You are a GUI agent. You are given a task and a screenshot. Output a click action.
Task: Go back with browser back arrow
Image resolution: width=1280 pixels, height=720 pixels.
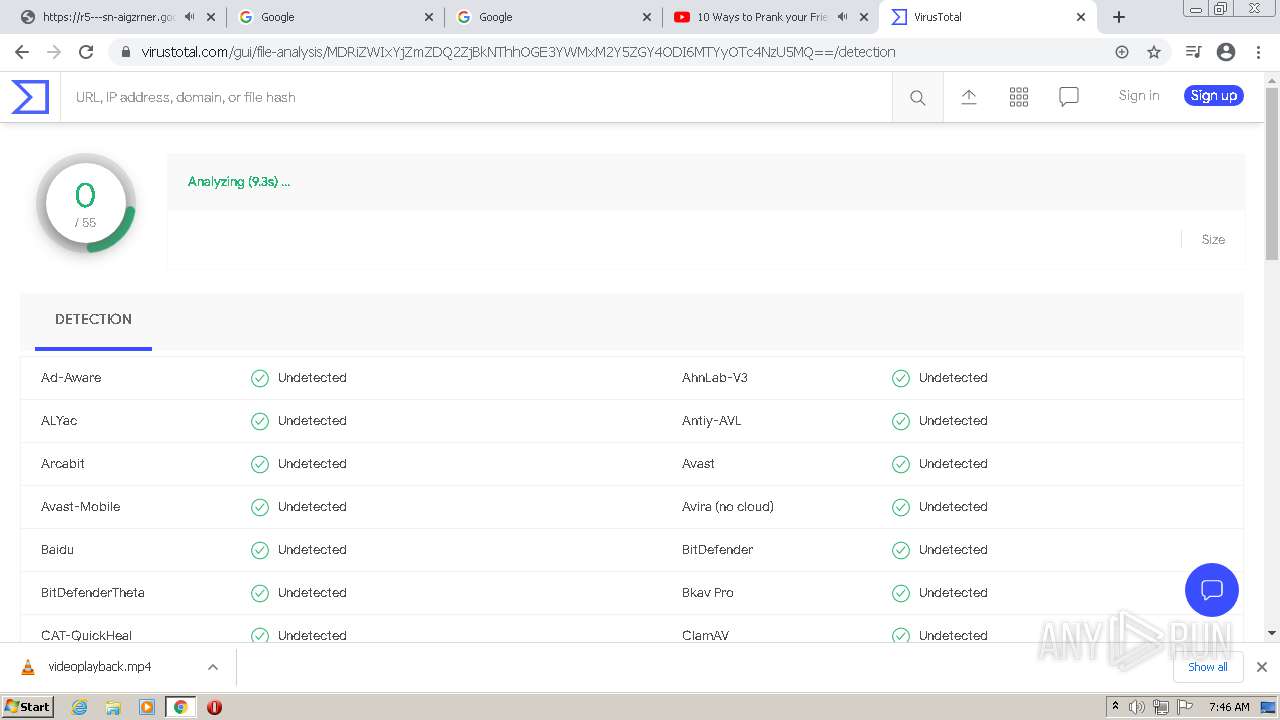22,52
